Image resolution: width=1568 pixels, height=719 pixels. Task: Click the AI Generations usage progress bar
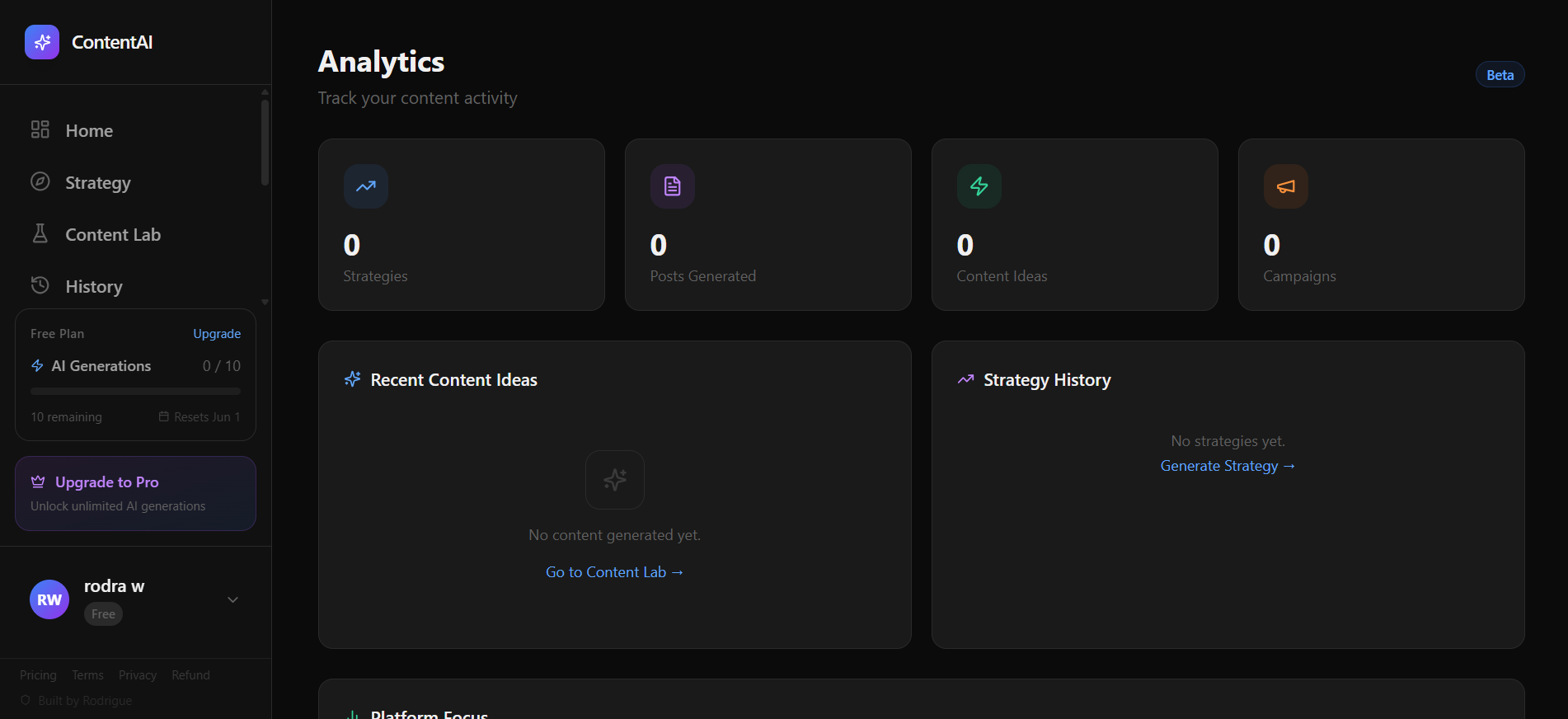135,391
